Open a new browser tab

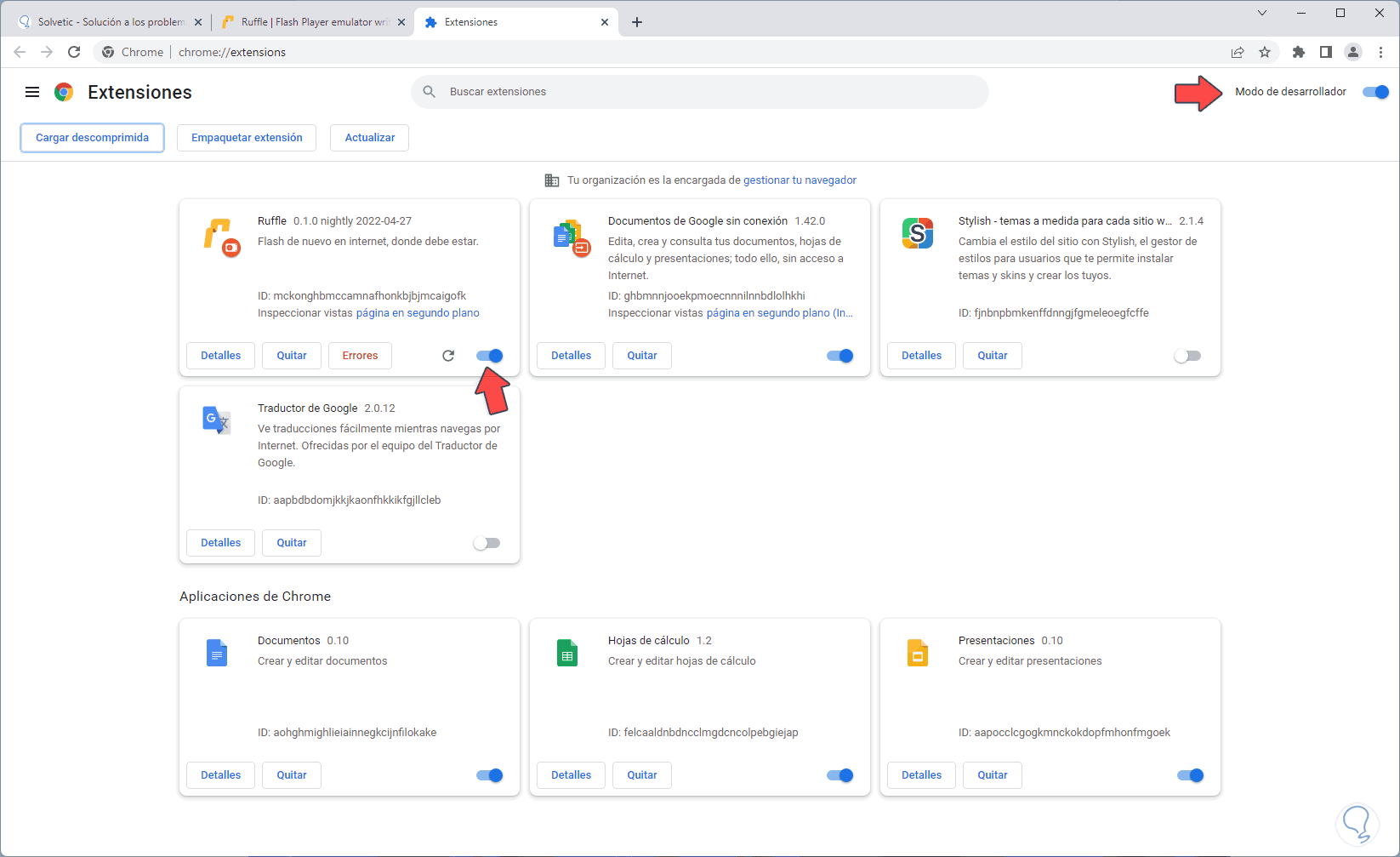637,22
